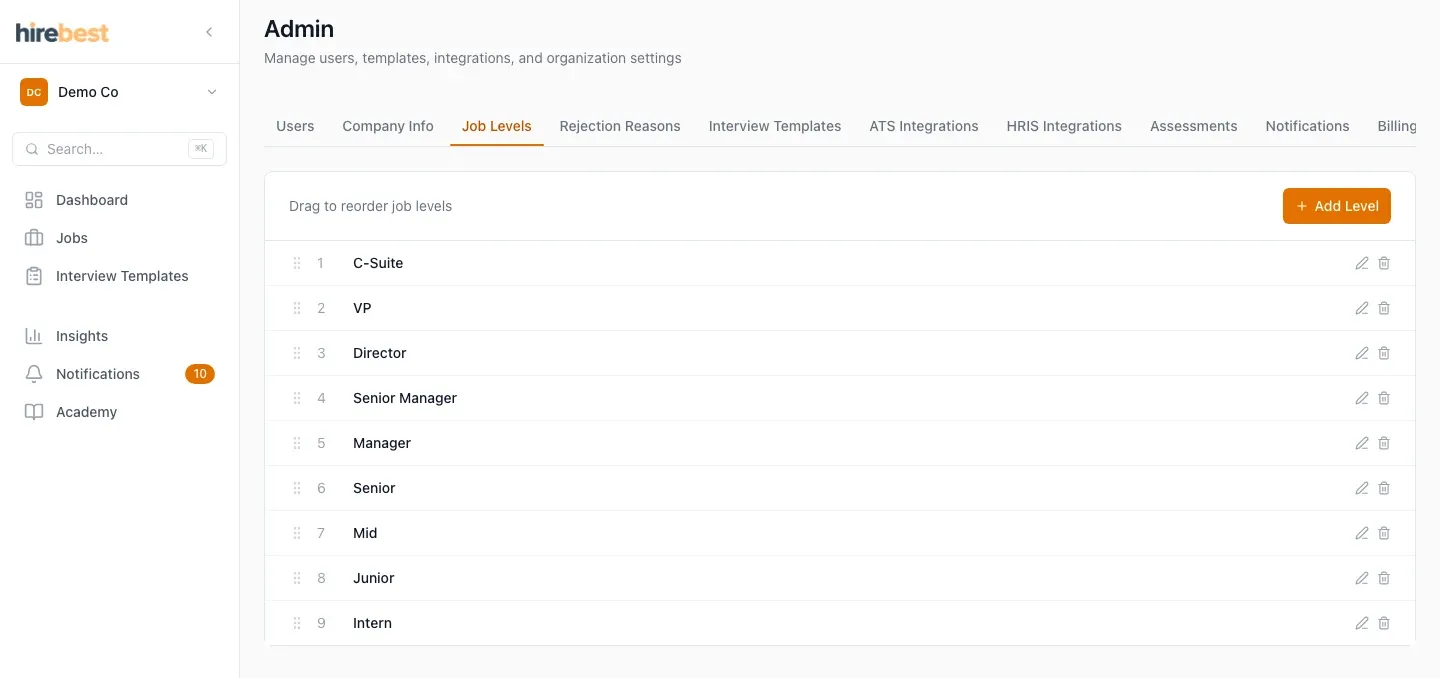
Task: Switch to the Users tab
Action: (x=295, y=126)
